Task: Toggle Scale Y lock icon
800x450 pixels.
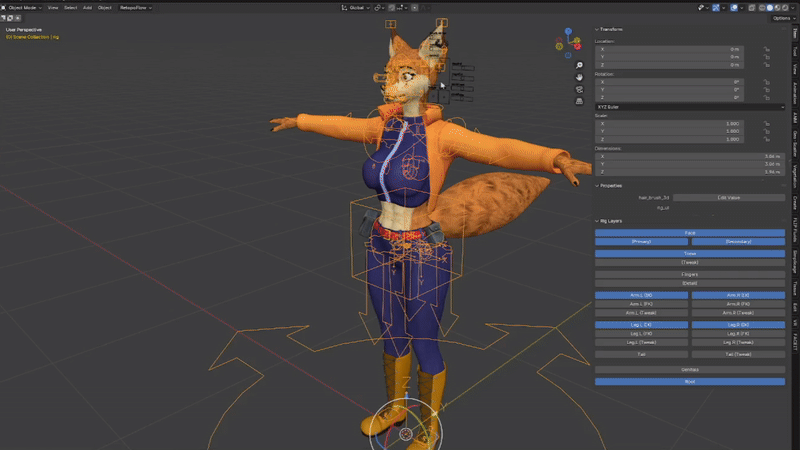Action: click(766, 131)
